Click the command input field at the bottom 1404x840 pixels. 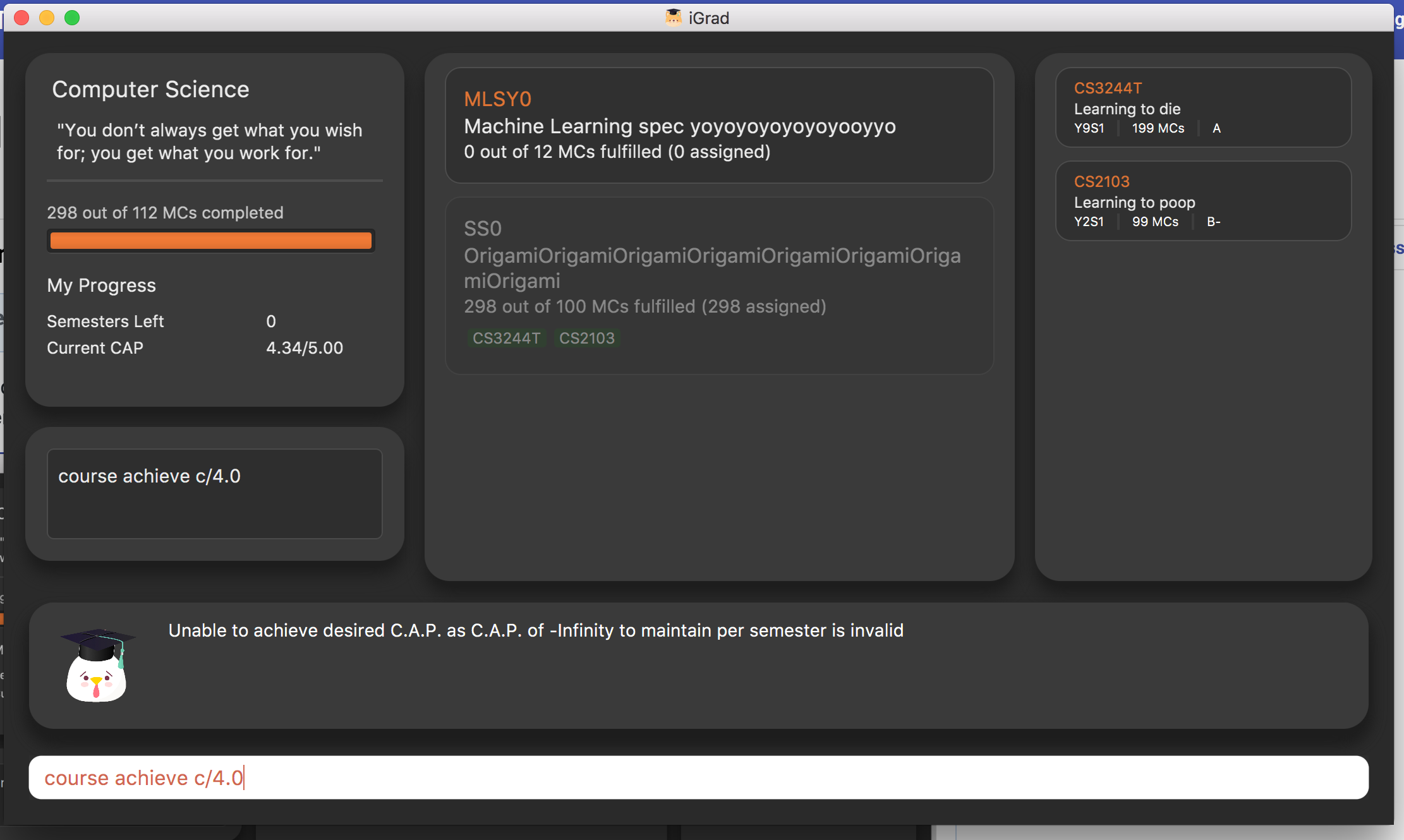point(698,777)
